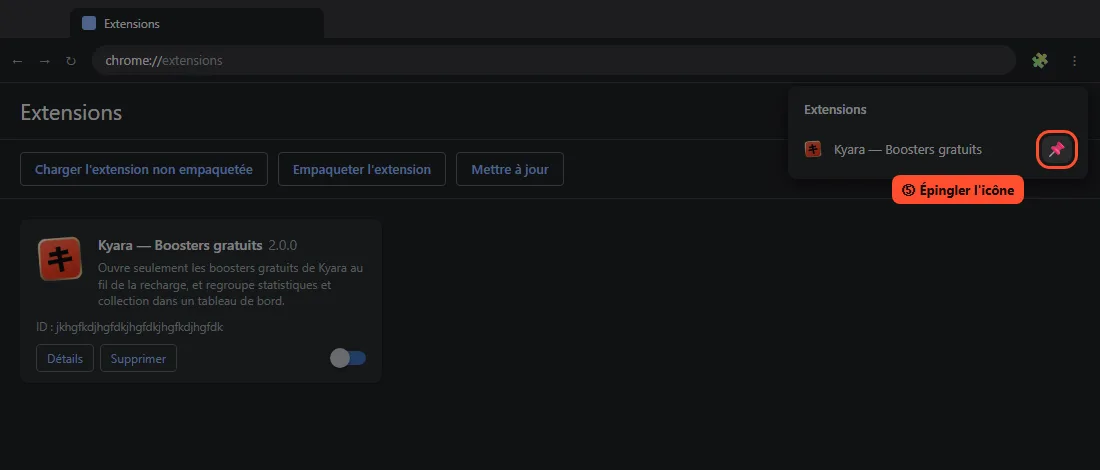Click the version number 2.0.0

coord(282,246)
